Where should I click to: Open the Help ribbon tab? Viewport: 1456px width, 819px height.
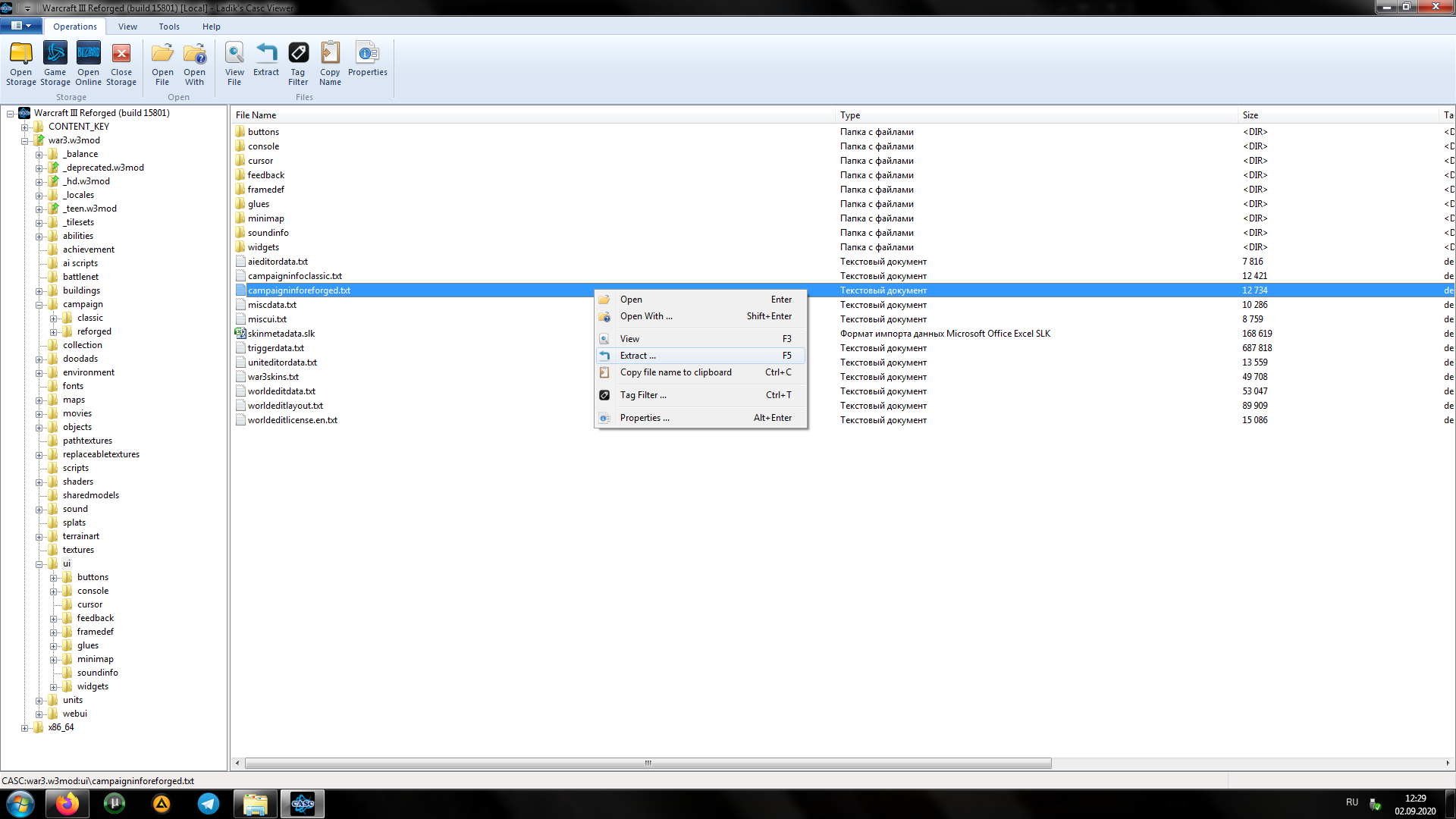point(212,27)
